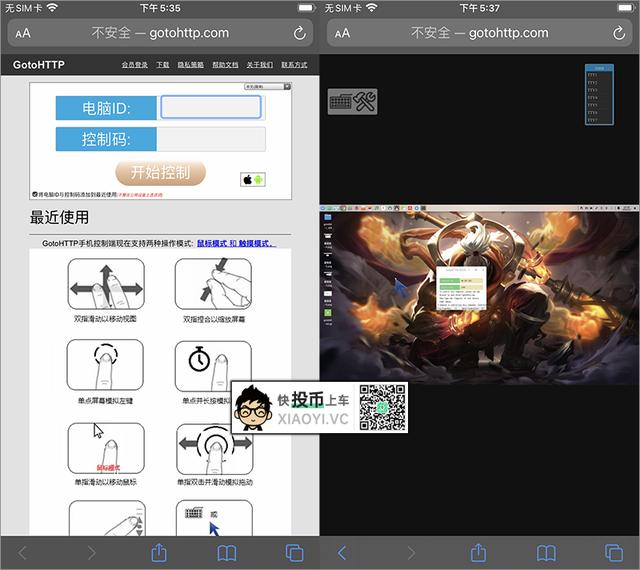Screen dimensions: 640x570
Task: Tap Share icon in left Safari toolbar
Action: click(159, 553)
